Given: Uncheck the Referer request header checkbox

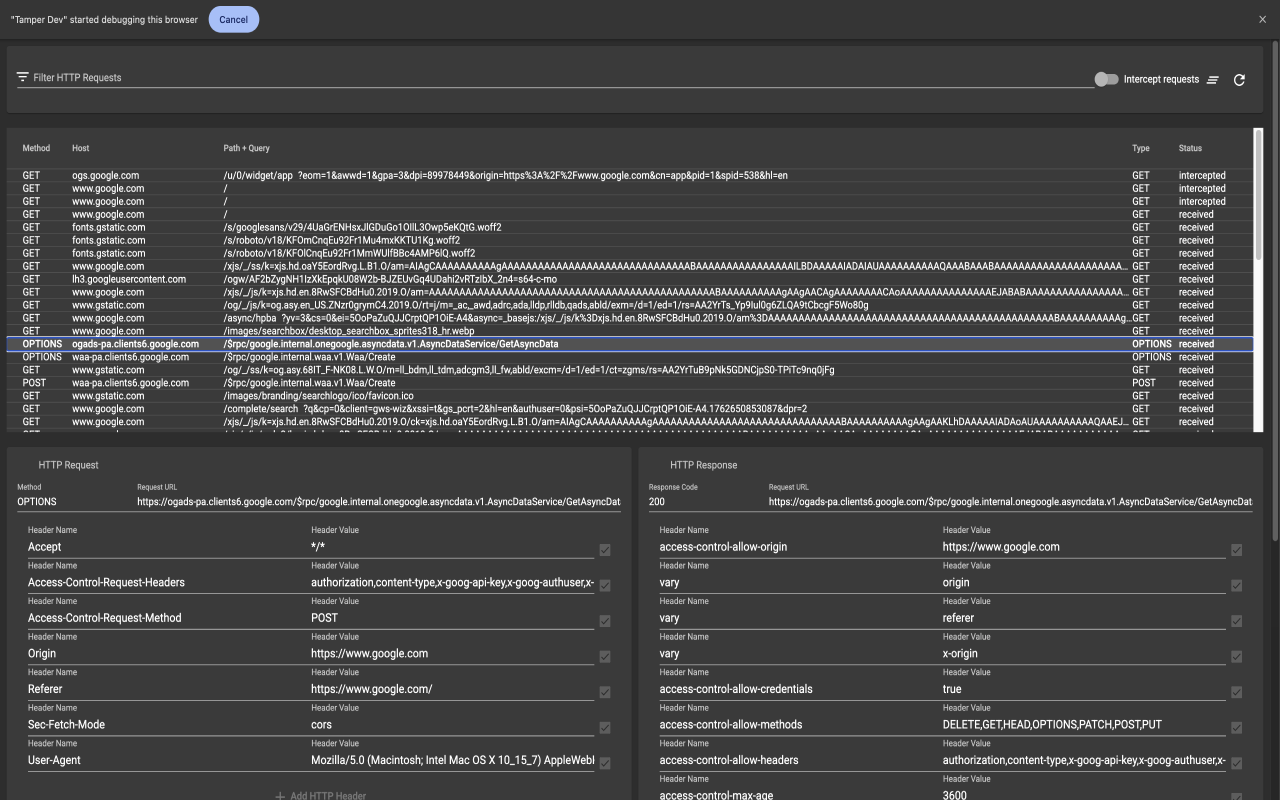Looking at the screenshot, I should coord(604,692).
